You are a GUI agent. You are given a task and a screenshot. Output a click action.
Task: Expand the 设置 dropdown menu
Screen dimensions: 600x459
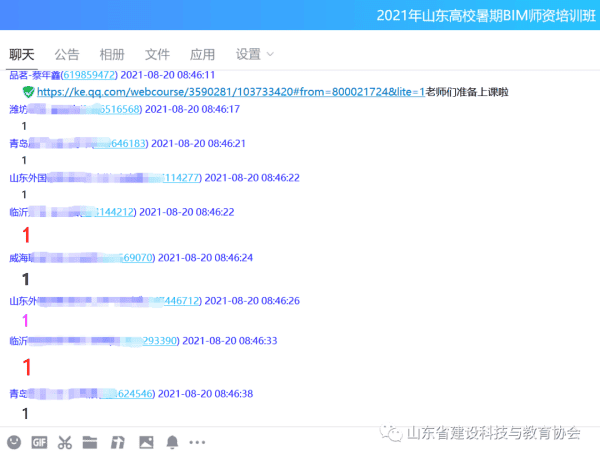pyautogui.click(x=254, y=54)
